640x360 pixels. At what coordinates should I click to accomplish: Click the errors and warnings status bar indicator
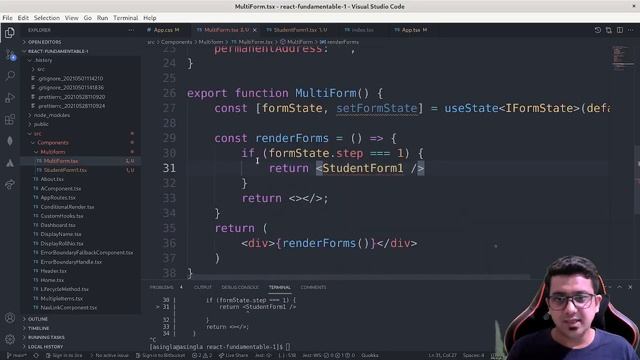pos(202,356)
